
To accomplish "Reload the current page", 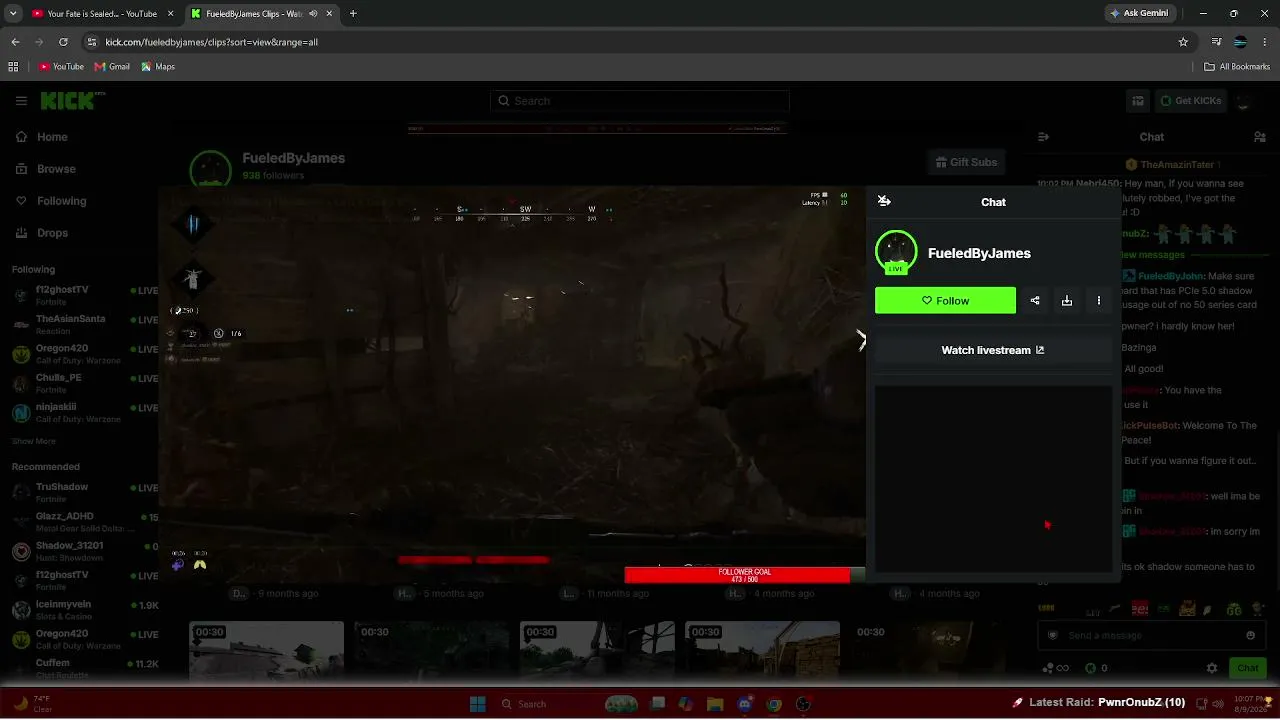I will pos(63,42).
